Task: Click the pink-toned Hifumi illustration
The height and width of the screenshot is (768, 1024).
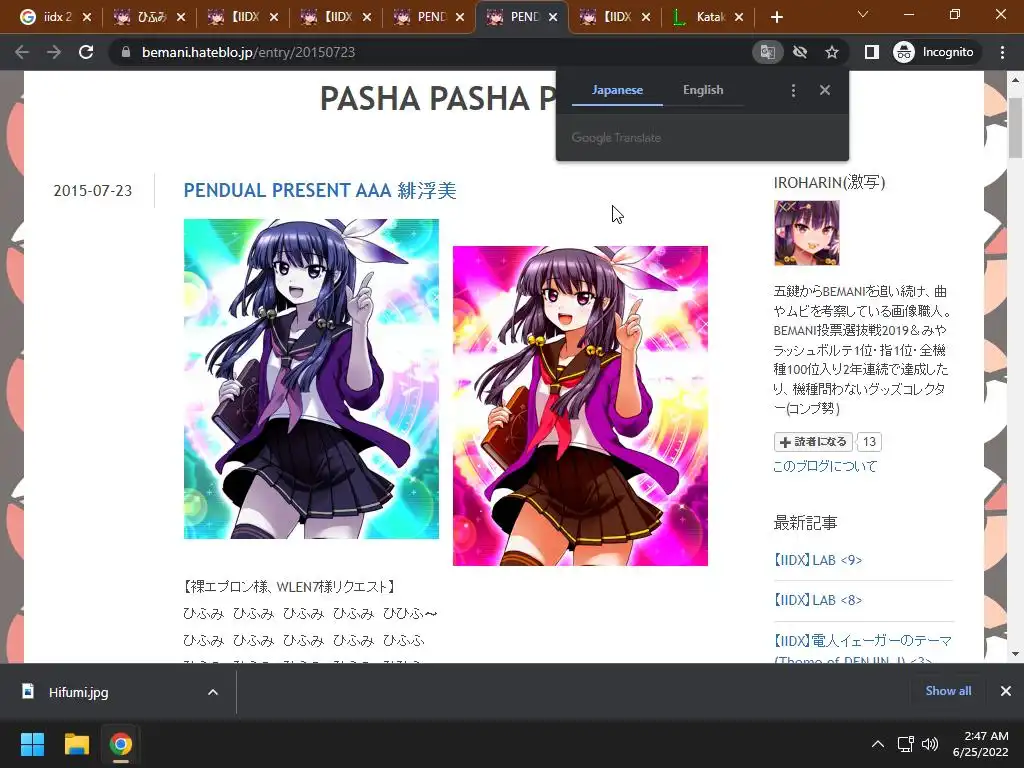Action: point(580,406)
